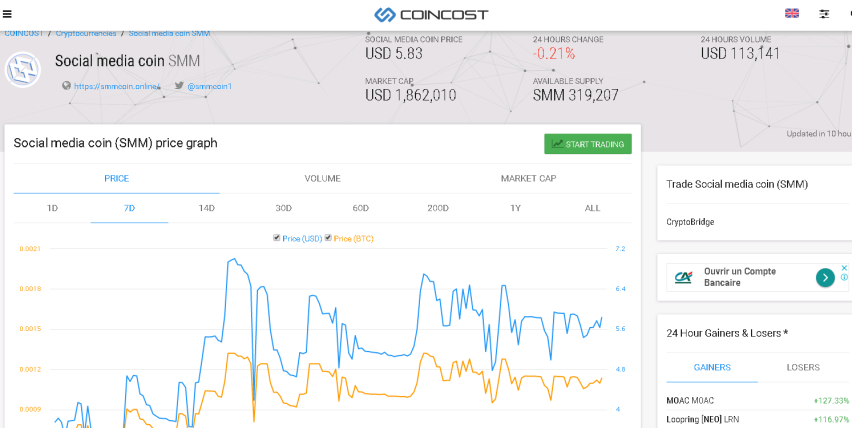Click the 7.2 USD axis label
852x428 pixels.
[x=620, y=249]
